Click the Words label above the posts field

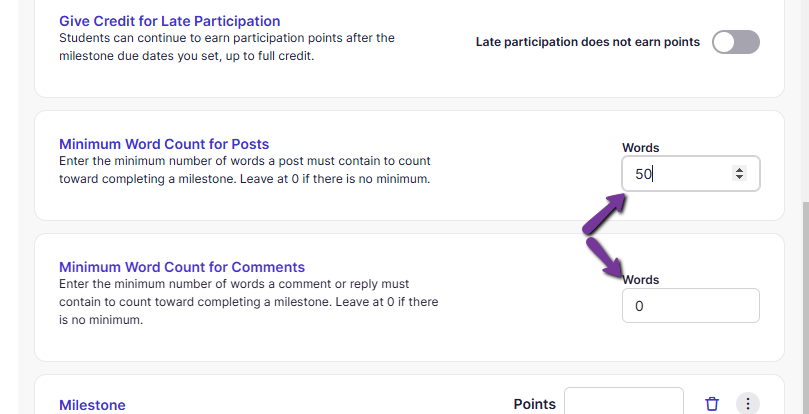(640, 148)
